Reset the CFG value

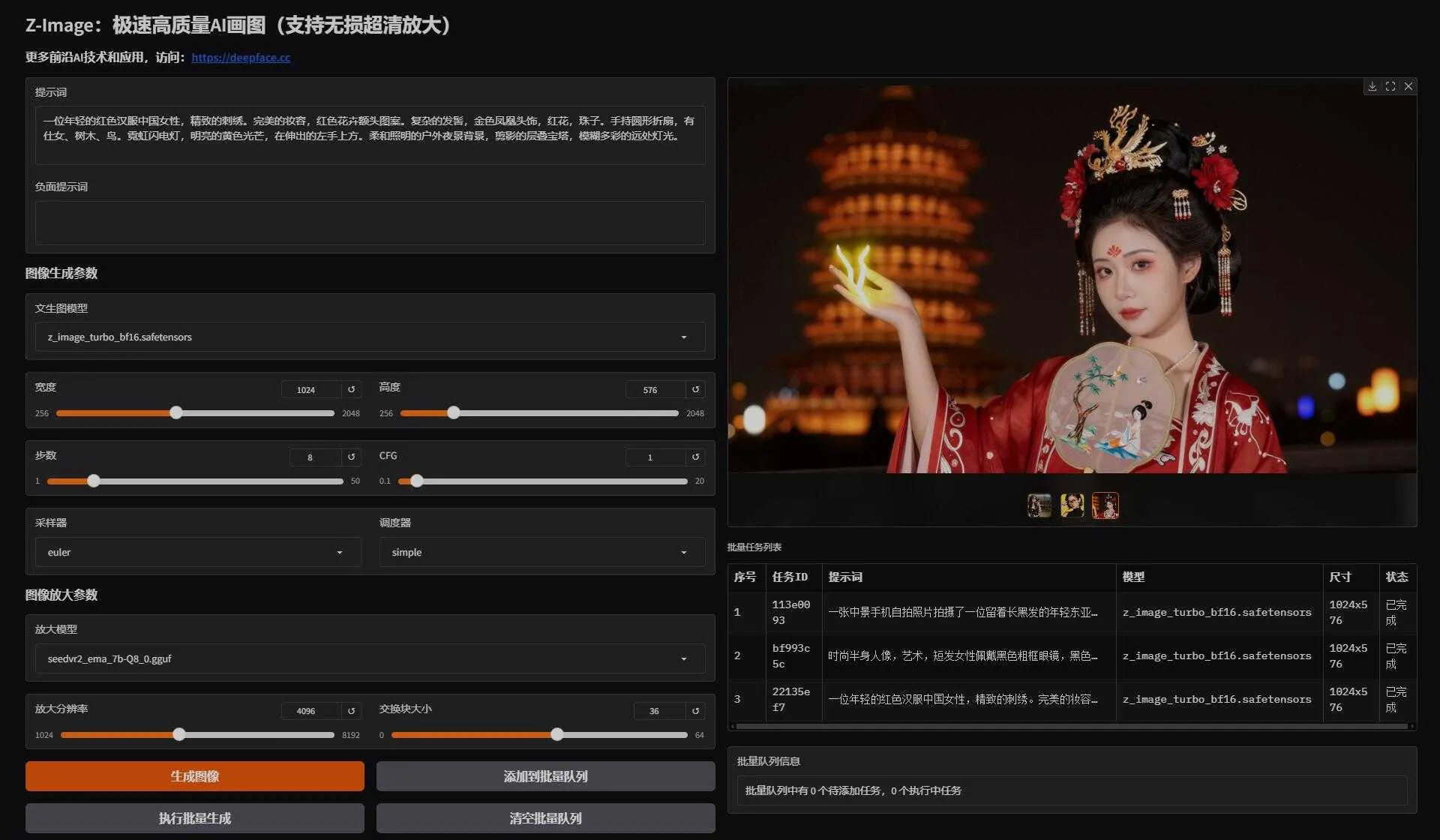(x=695, y=457)
